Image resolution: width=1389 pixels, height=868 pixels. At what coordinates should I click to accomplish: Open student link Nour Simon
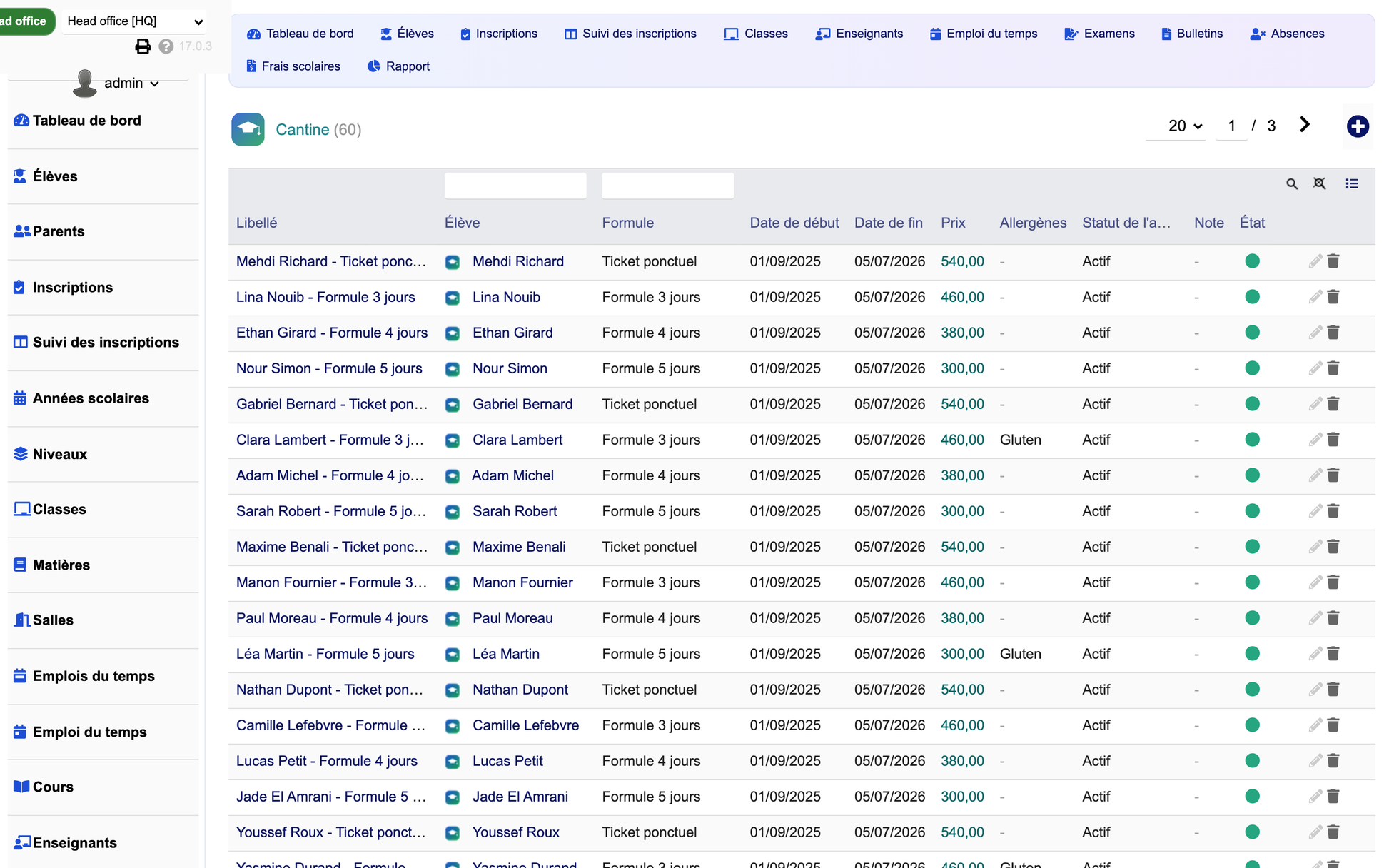click(x=510, y=368)
